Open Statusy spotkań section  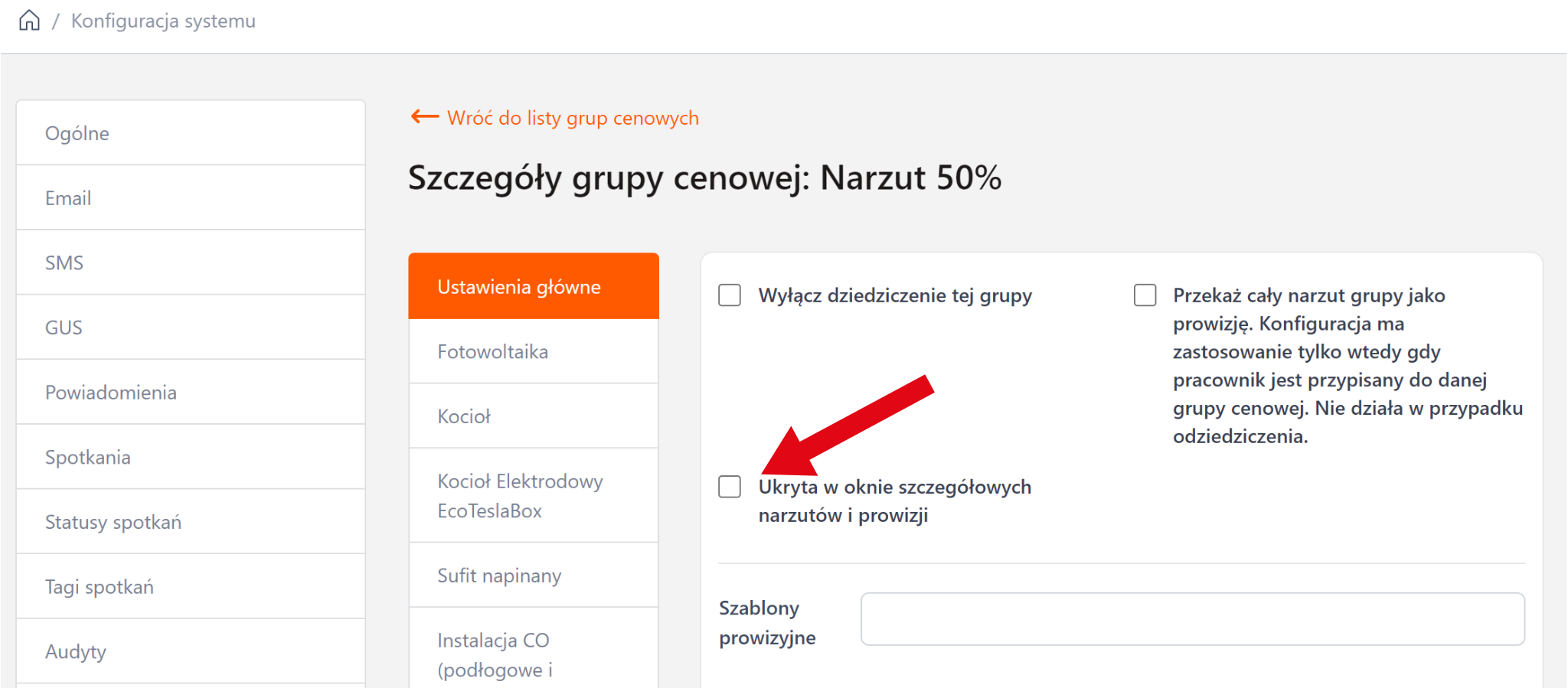tap(191, 522)
